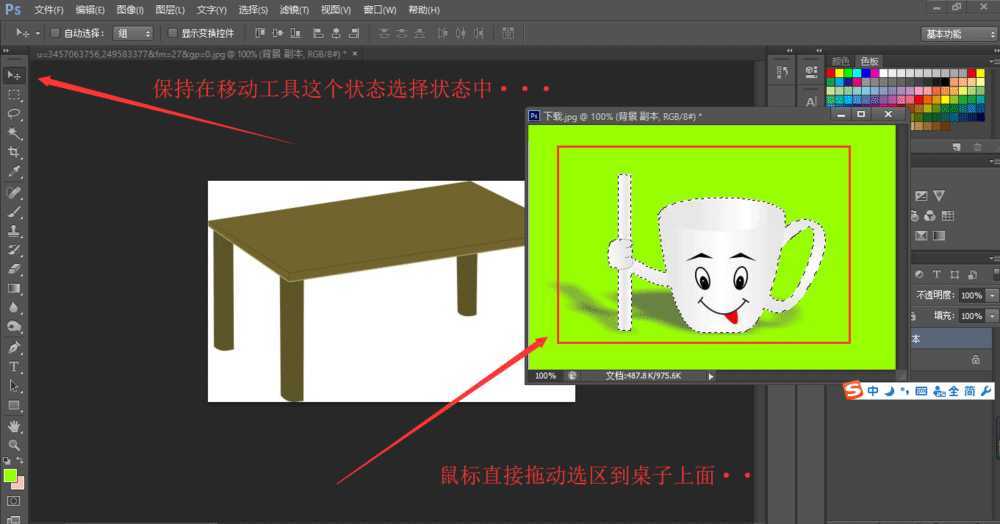Choose the Magic Wand tool
The height and width of the screenshot is (524, 1000).
[14, 132]
